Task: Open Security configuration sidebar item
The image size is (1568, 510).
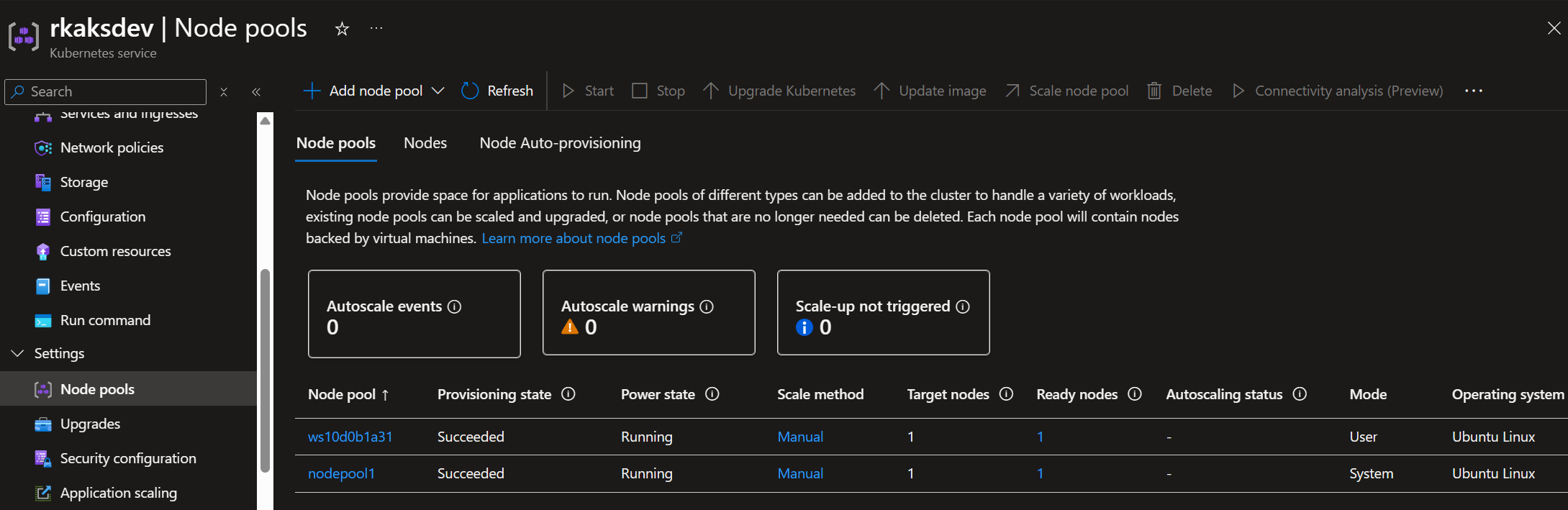Action: pyautogui.click(x=127, y=458)
